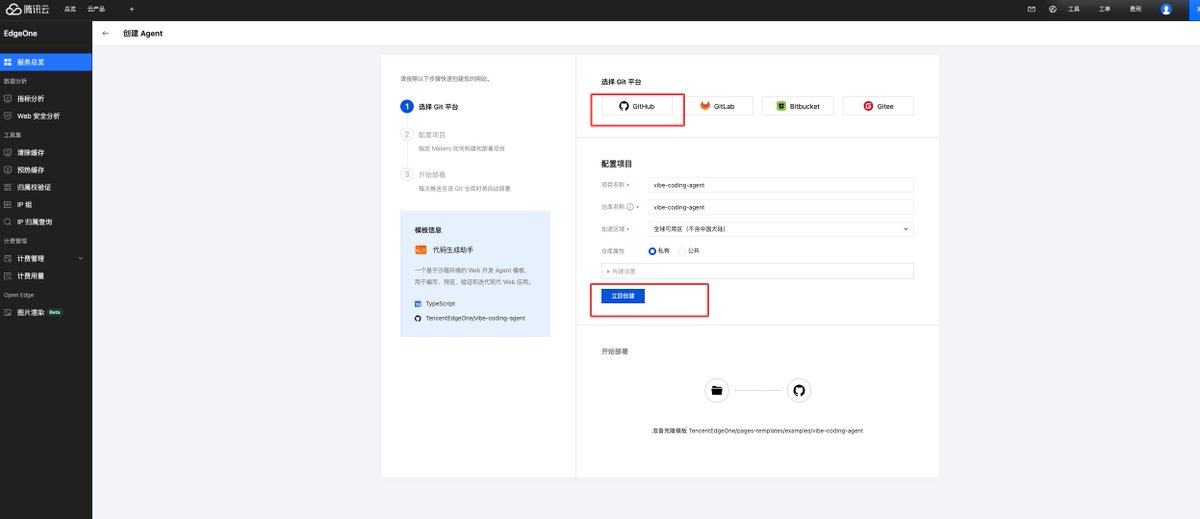Open the 加速区域 dropdown
Image resolution: width=1200 pixels, height=519 pixels.
tap(780, 229)
